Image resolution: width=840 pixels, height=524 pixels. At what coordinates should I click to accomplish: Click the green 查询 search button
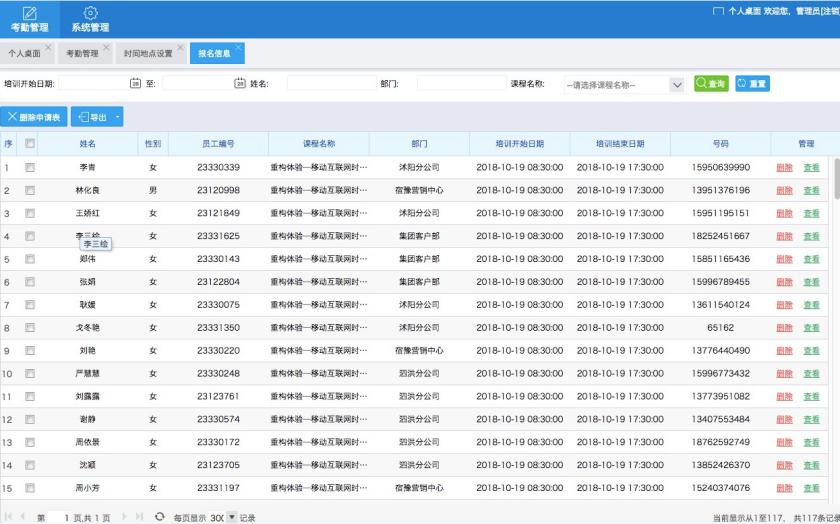711,84
